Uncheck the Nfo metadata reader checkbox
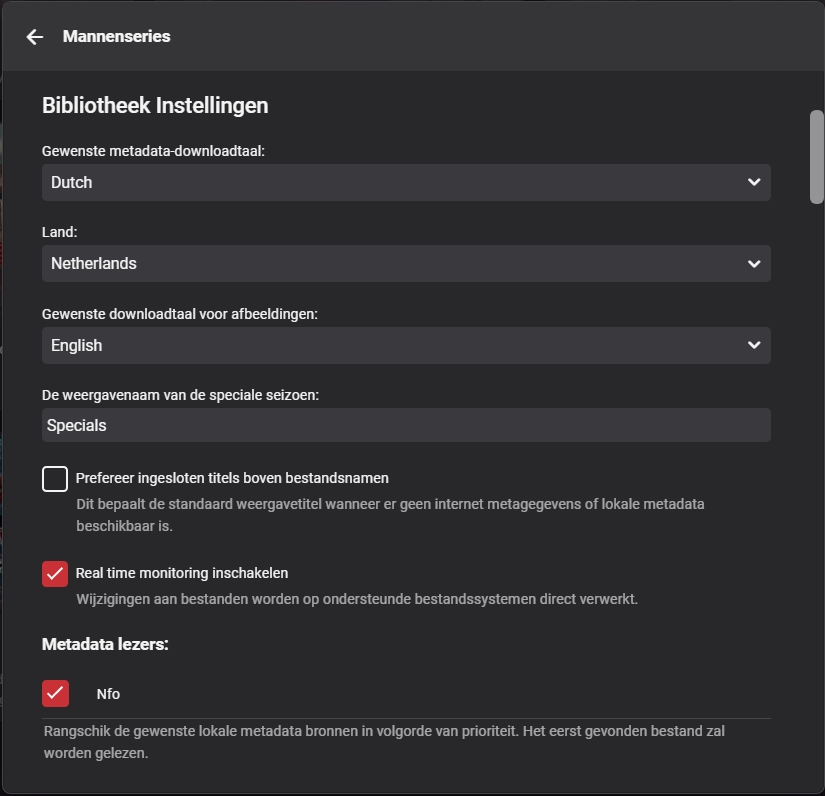This screenshot has height=796, width=825. tap(55, 693)
